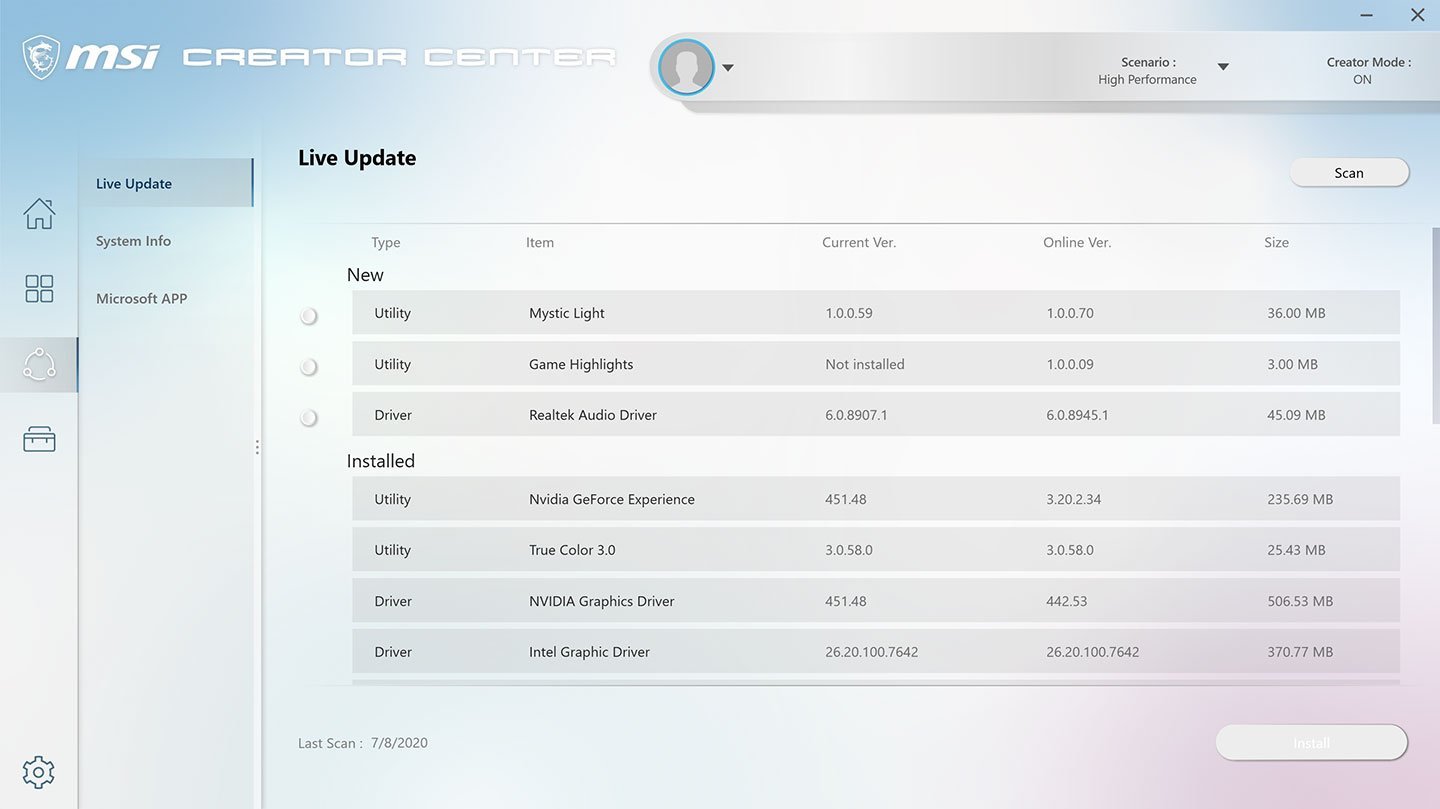This screenshot has width=1440, height=809.
Task: Open the Home icon in sidebar
Action: (39, 213)
